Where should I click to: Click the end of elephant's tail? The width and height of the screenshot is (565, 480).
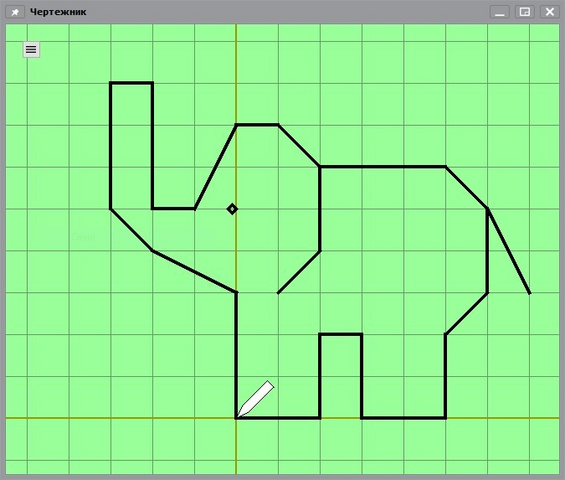[529, 293]
